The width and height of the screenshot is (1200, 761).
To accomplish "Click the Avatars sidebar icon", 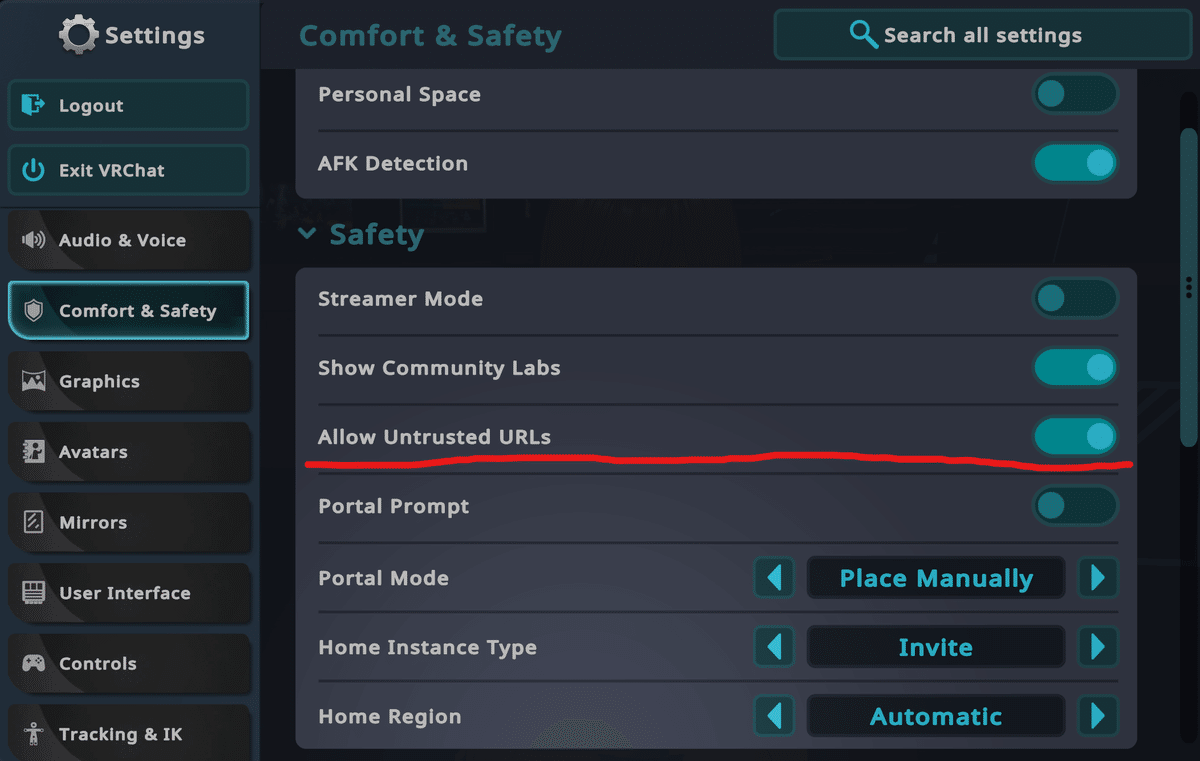I will click(x=33, y=452).
